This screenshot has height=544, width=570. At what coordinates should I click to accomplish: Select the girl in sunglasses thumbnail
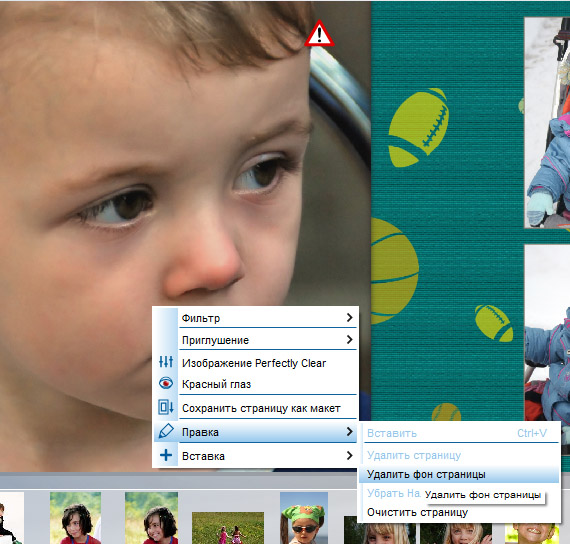point(304,518)
